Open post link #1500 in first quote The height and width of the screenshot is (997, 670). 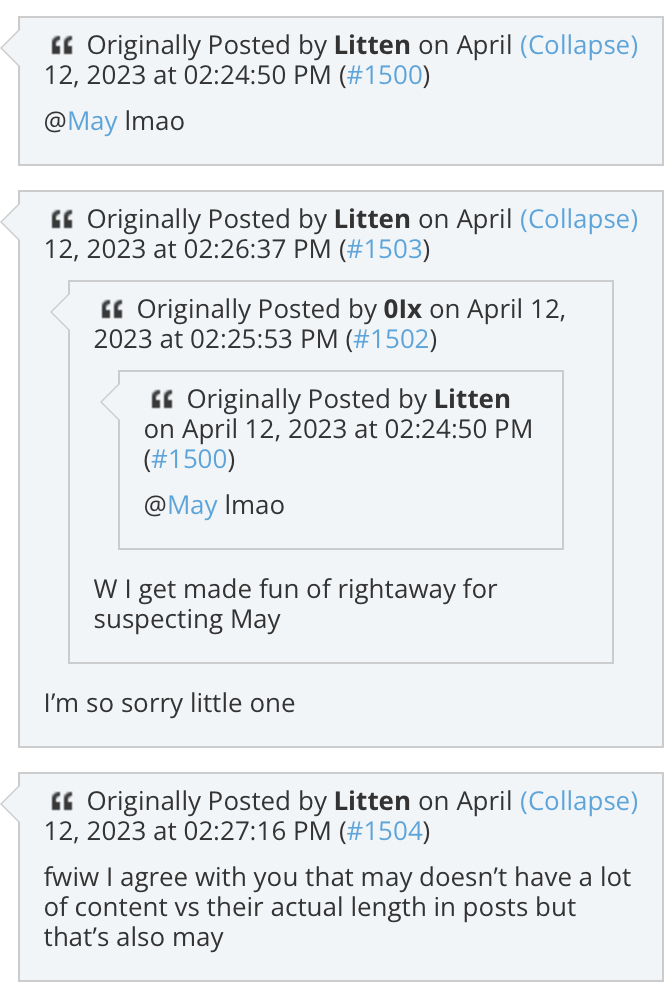385,75
